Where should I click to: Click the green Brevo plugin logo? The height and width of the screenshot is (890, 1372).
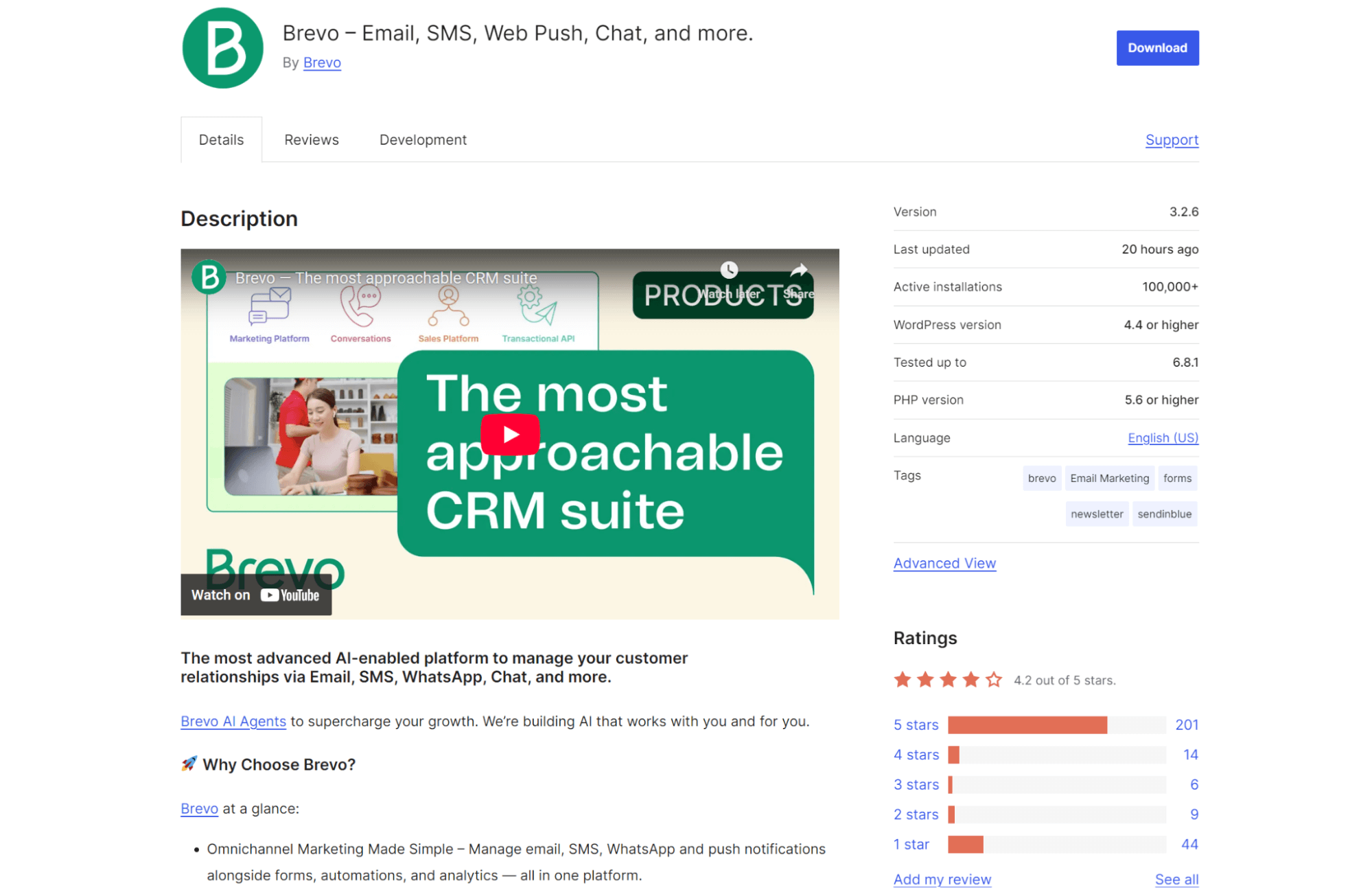coord(222,47)
